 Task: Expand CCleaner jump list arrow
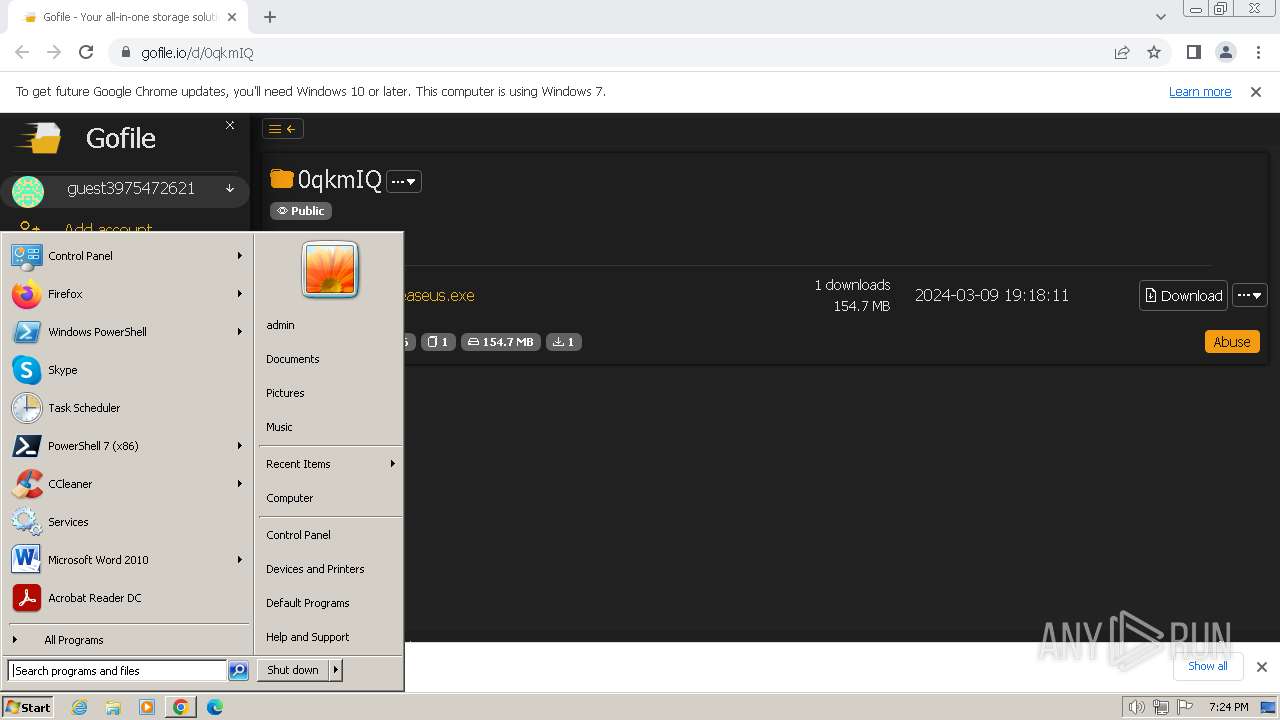[240, 484]
